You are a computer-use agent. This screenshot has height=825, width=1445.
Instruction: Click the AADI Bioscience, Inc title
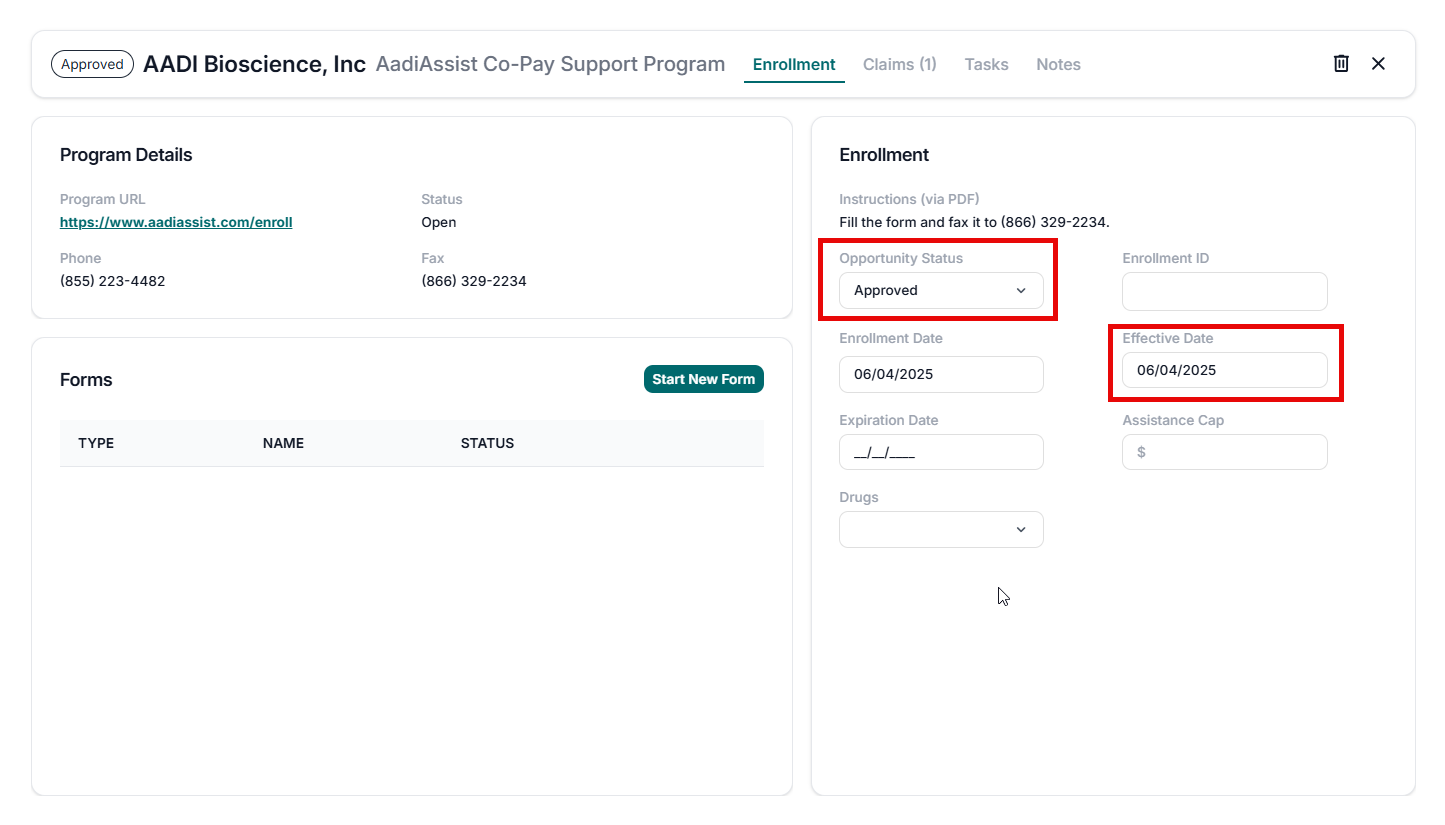coord(254,64)
